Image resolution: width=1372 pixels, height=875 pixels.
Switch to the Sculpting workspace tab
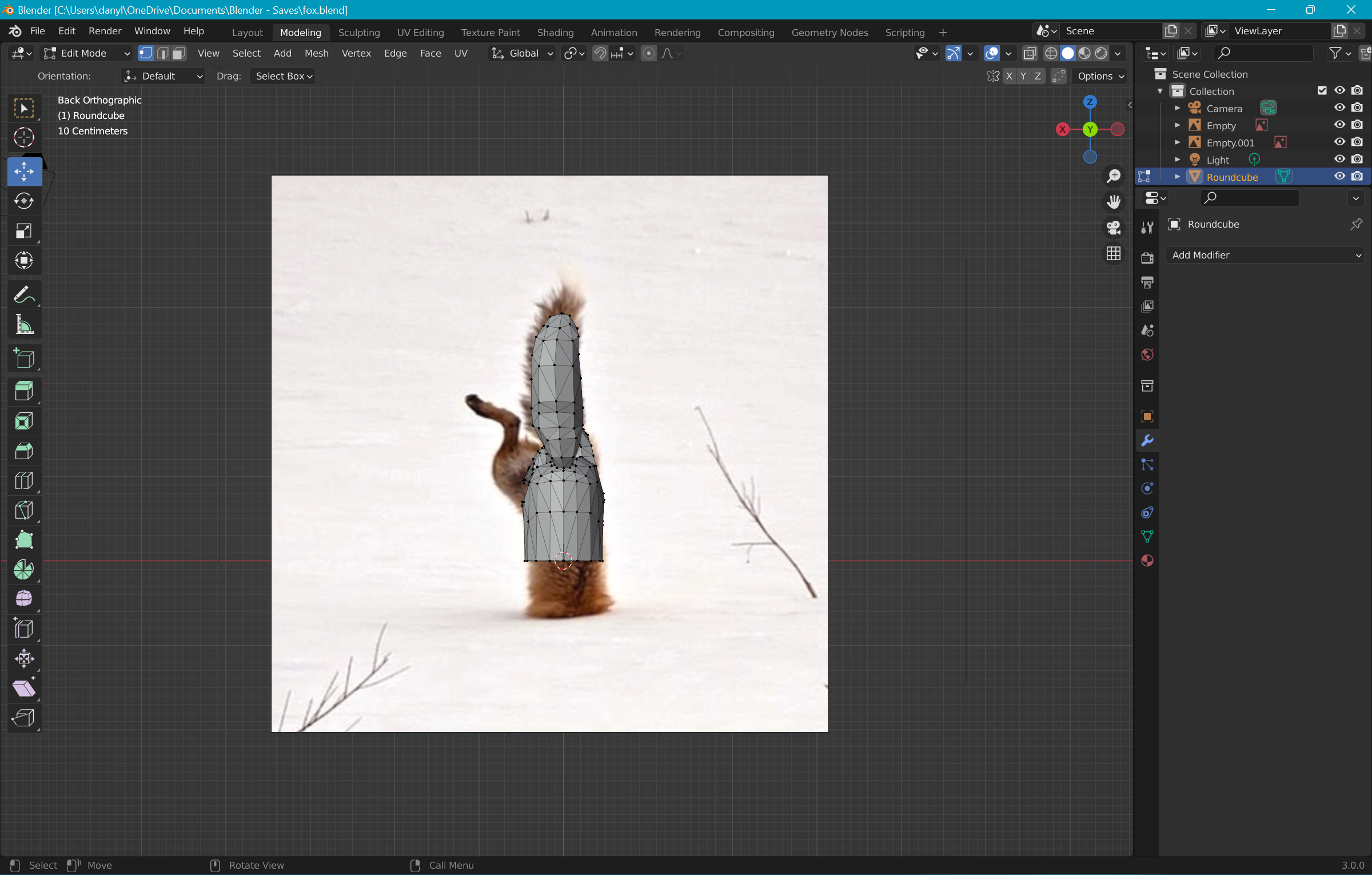coord(359,33)
